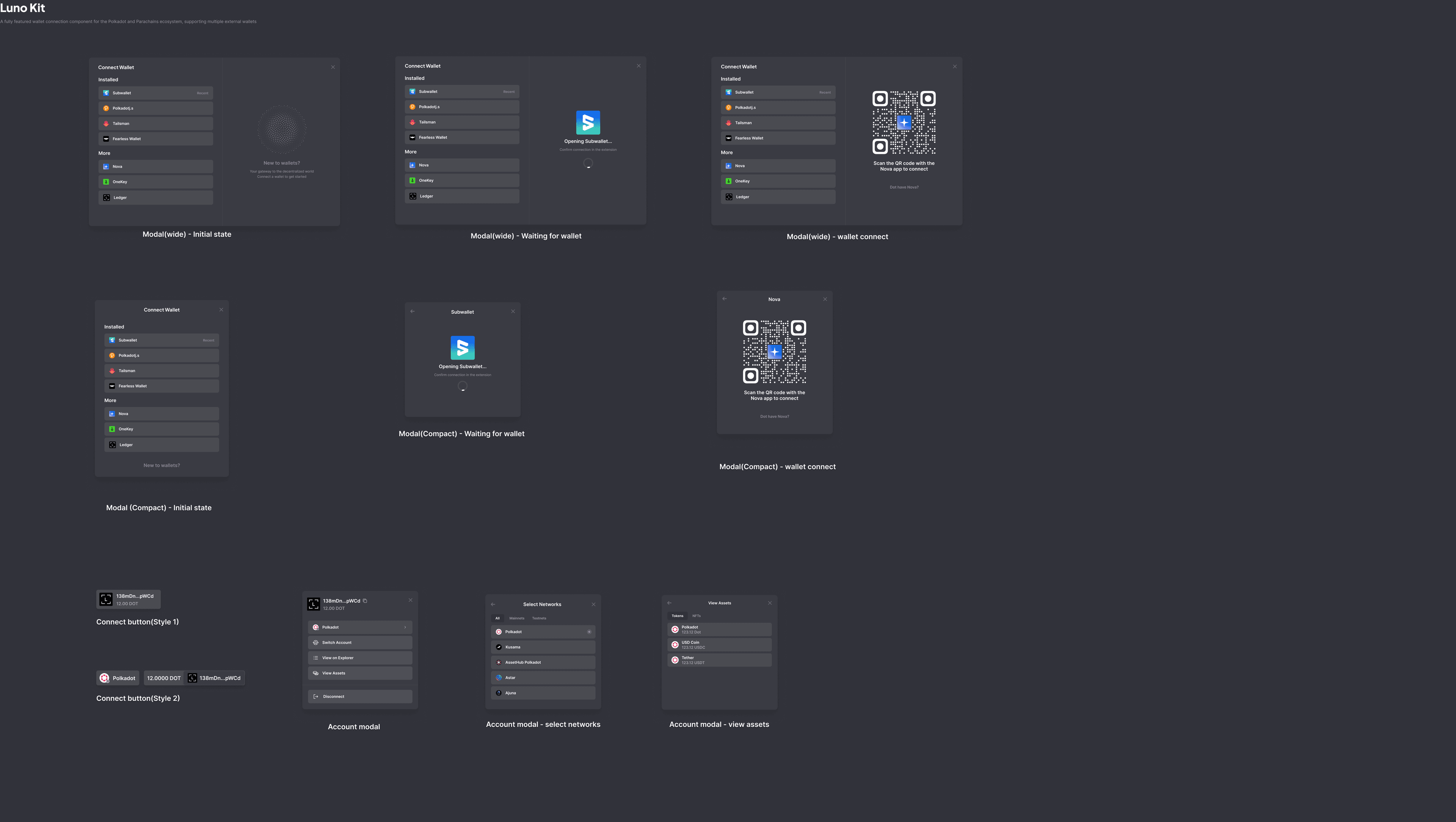Click the Kusama network icon

pos(499,647)
